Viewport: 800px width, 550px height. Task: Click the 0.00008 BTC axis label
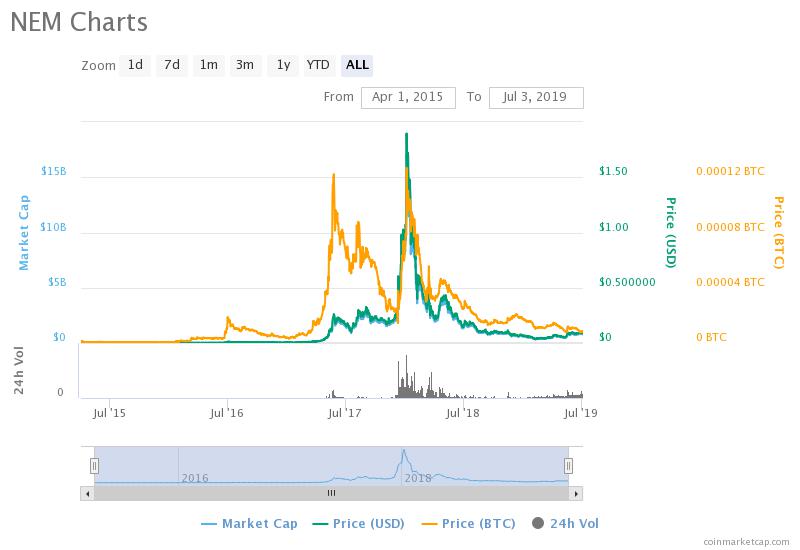tap(731, 227)
